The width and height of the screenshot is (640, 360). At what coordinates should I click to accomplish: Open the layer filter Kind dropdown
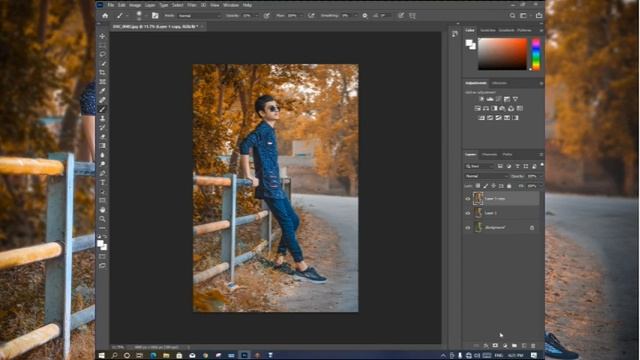coord(479,166)
